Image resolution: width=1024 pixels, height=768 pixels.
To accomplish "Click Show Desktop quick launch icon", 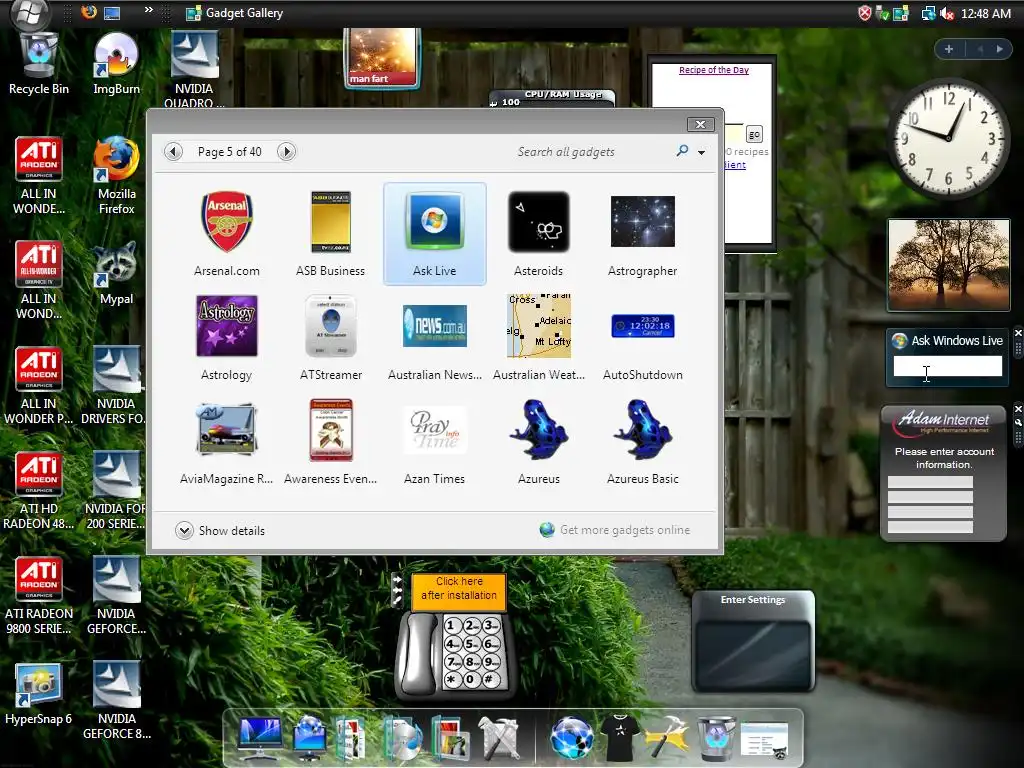I will [112, 12].
